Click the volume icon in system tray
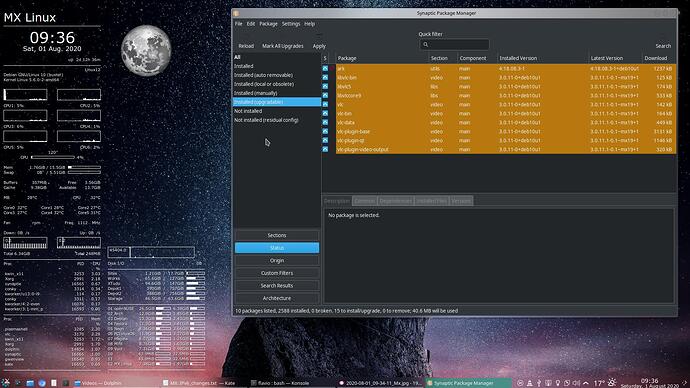This screenshot has width=690, height=388. coord(576,383)
